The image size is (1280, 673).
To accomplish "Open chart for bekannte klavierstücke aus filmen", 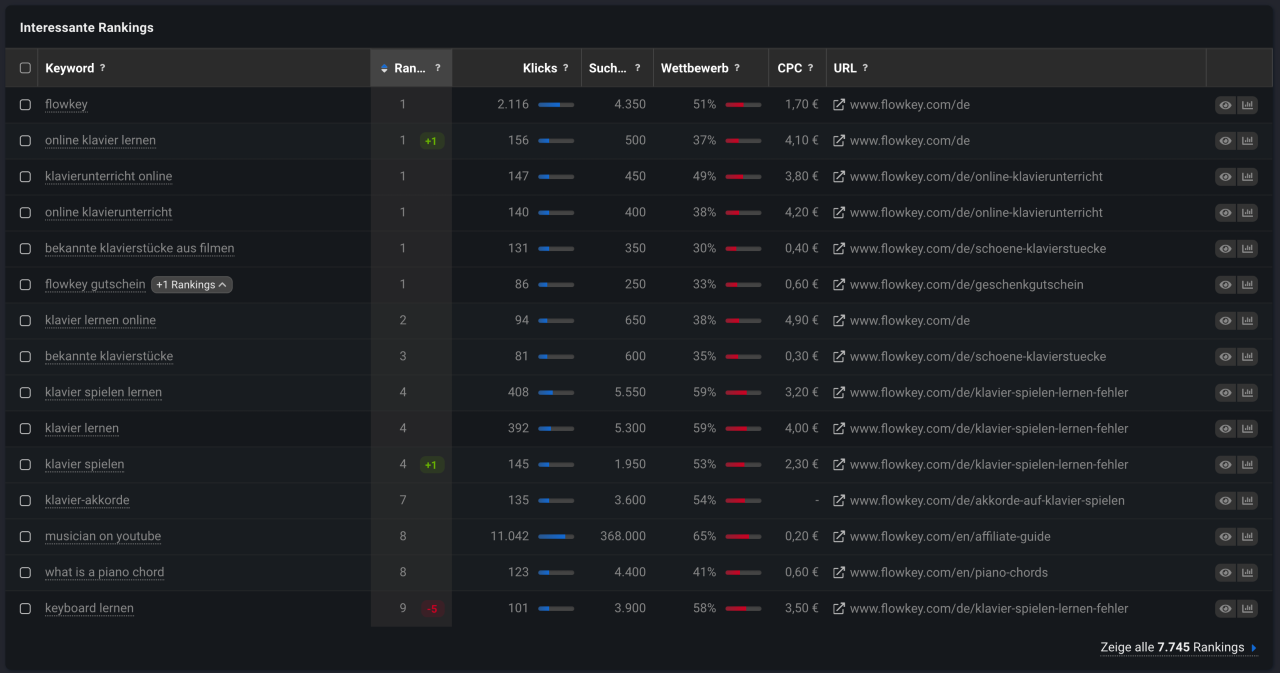I will 1247,249.
